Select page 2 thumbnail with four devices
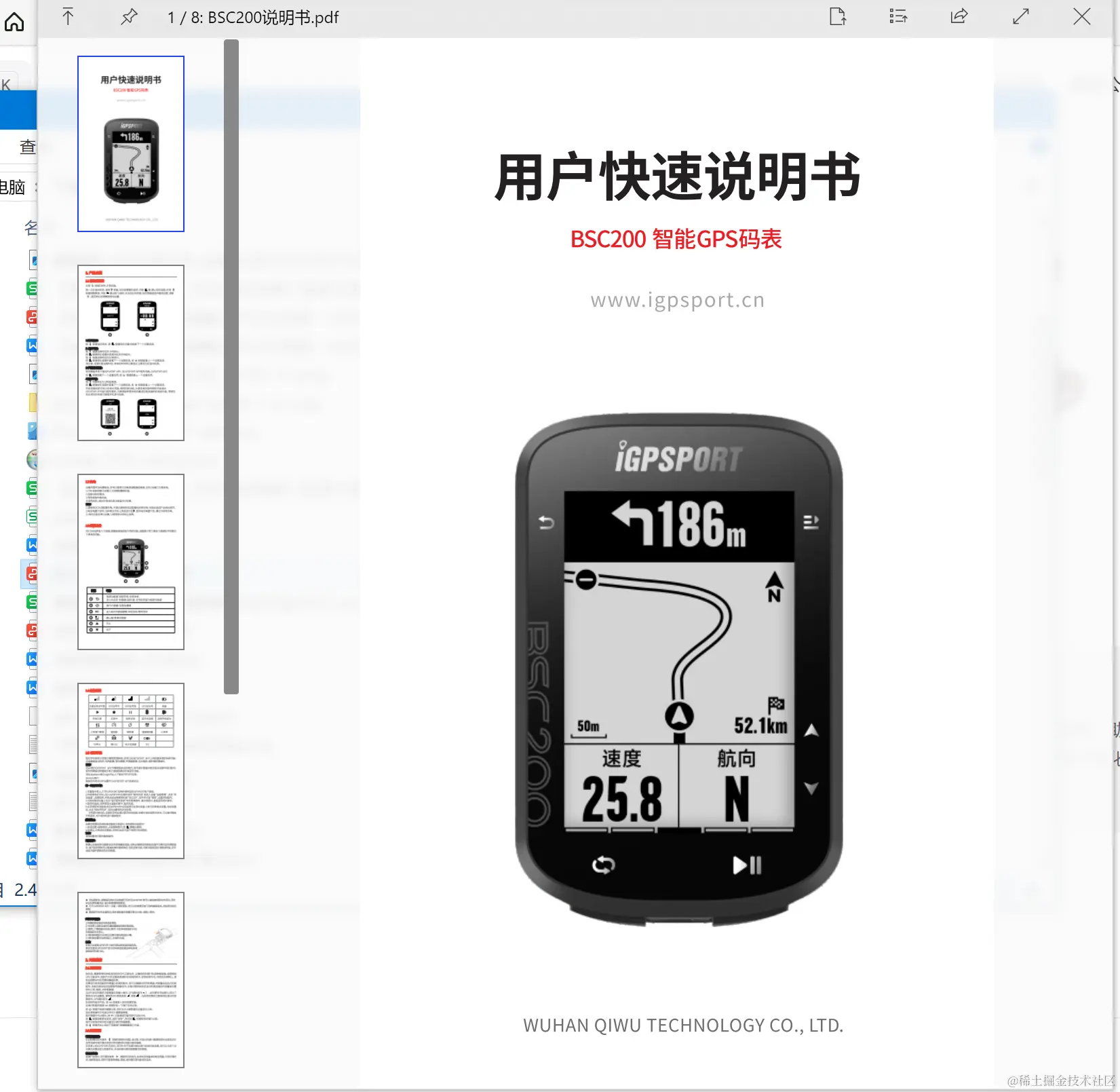1120x1092 pixels. 131,353
